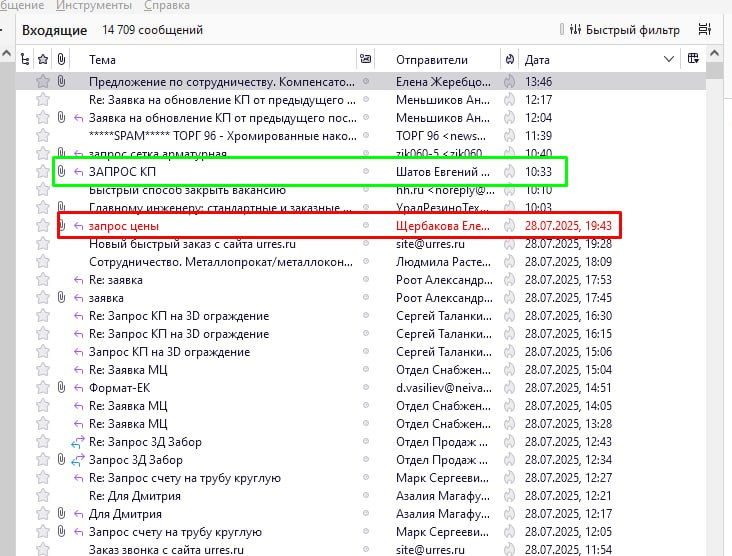
Task: Open Инструменты menu
Action: click(94, 5)
